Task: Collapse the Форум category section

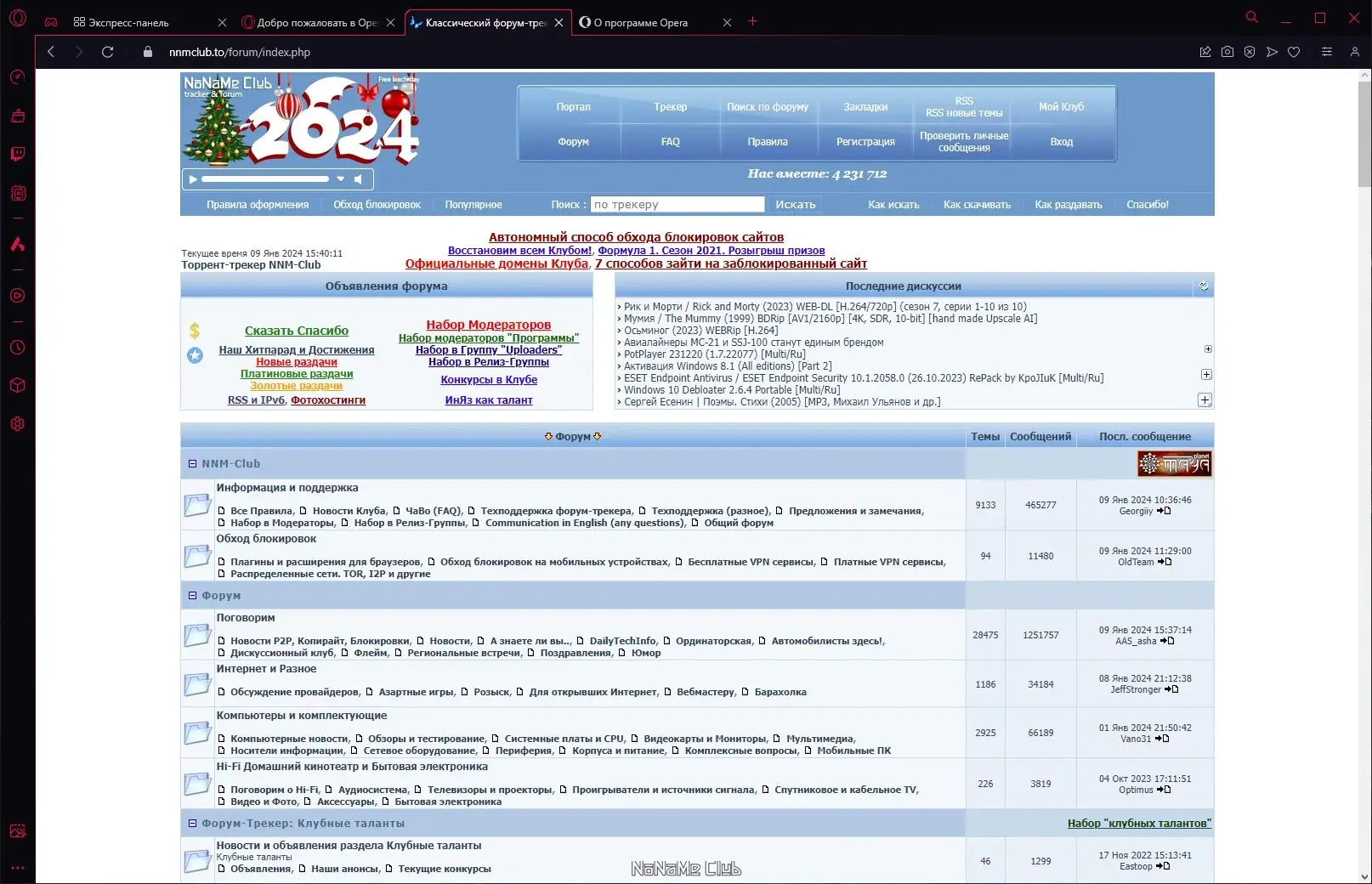Action: 192,596
